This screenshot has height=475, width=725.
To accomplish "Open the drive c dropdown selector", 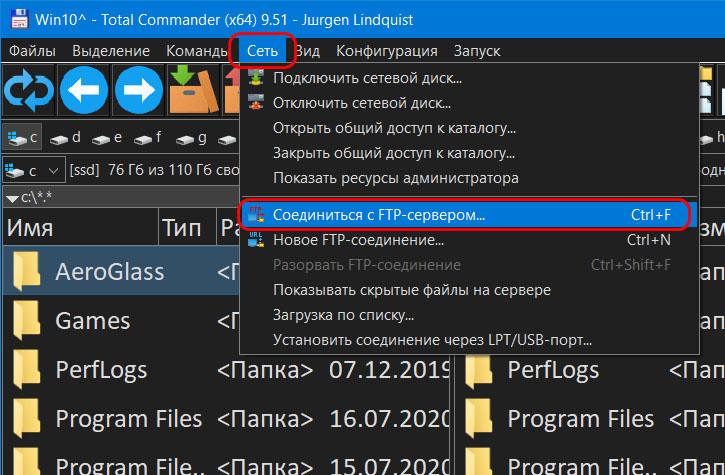I will [33, 171].
